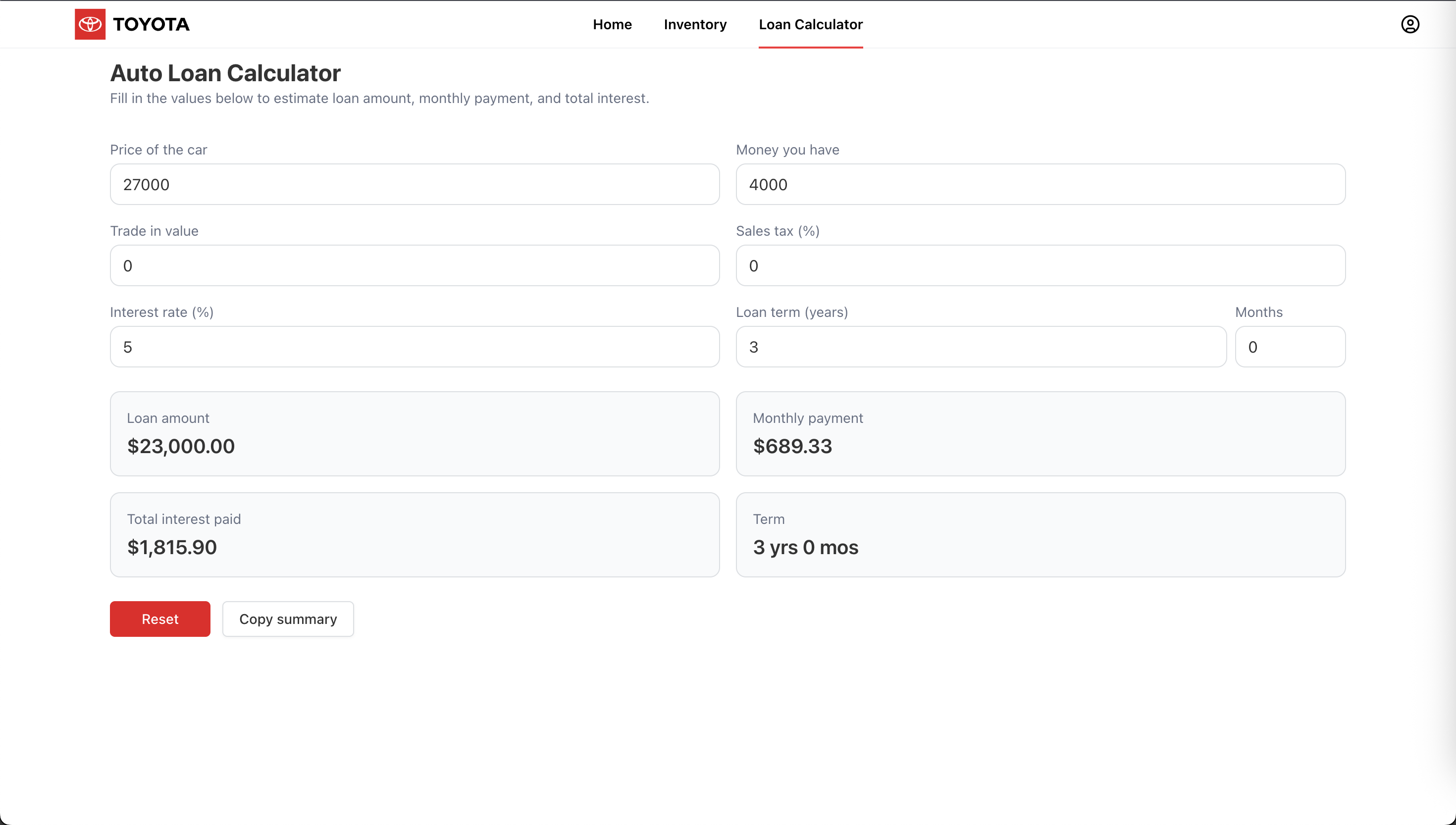Select the Sales tax (%) input
This screenshot has height=825, width=1456.
click(x=1040, y=265)
